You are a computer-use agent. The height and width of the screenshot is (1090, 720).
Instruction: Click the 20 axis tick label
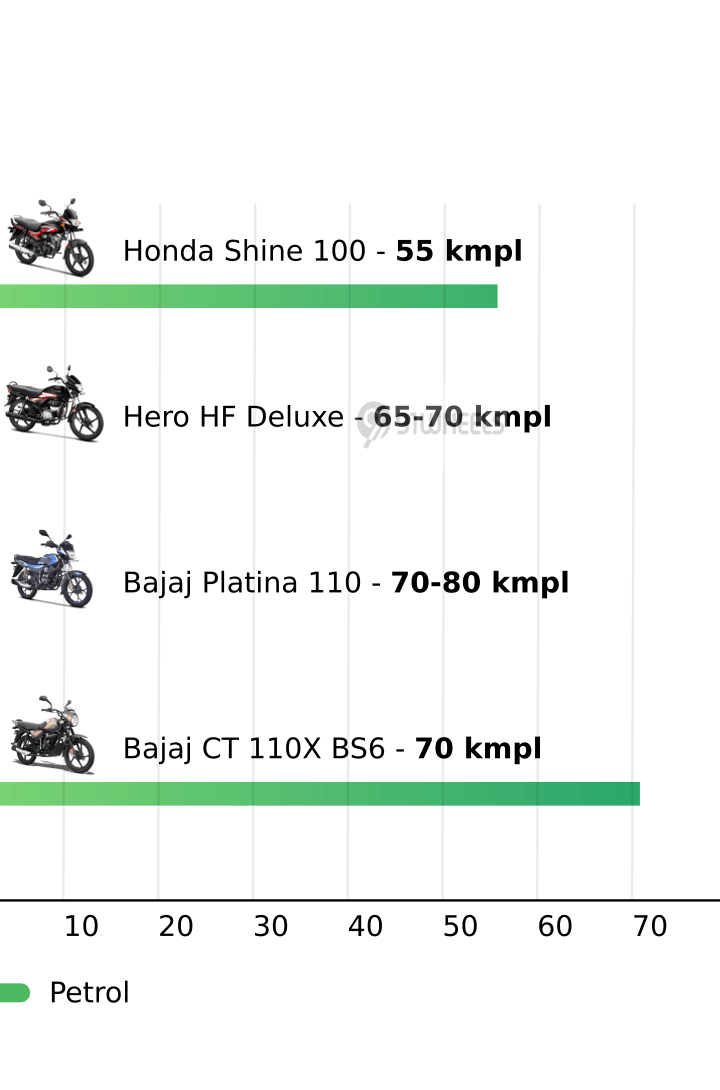(176, 927)
